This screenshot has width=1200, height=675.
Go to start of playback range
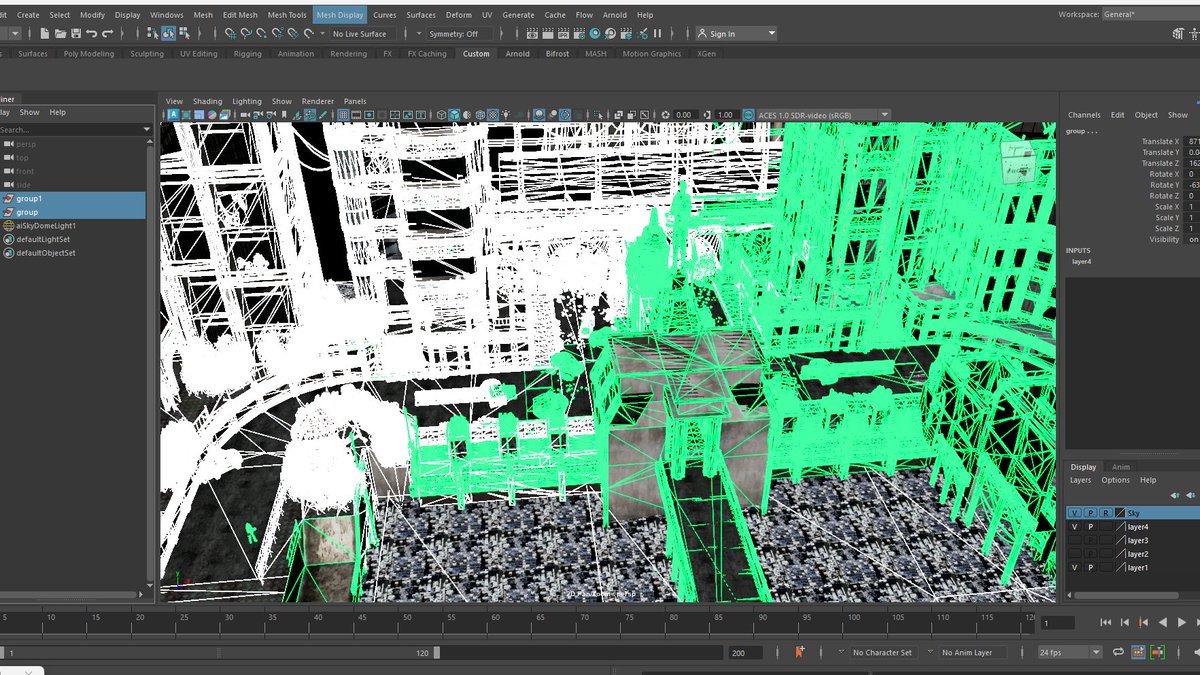coord(1105,622)
